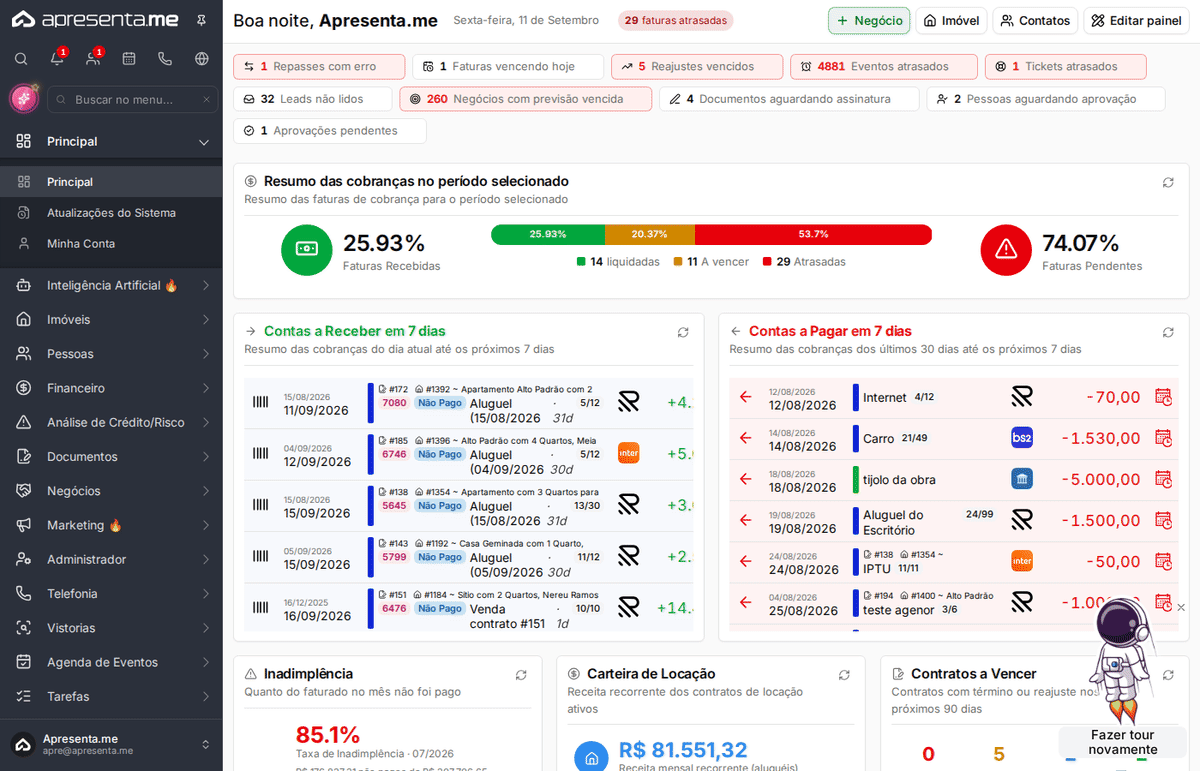Click red 53.7% segment of billing bar
The height and width of the screenshot is (771, 1200).
[813, 234]
